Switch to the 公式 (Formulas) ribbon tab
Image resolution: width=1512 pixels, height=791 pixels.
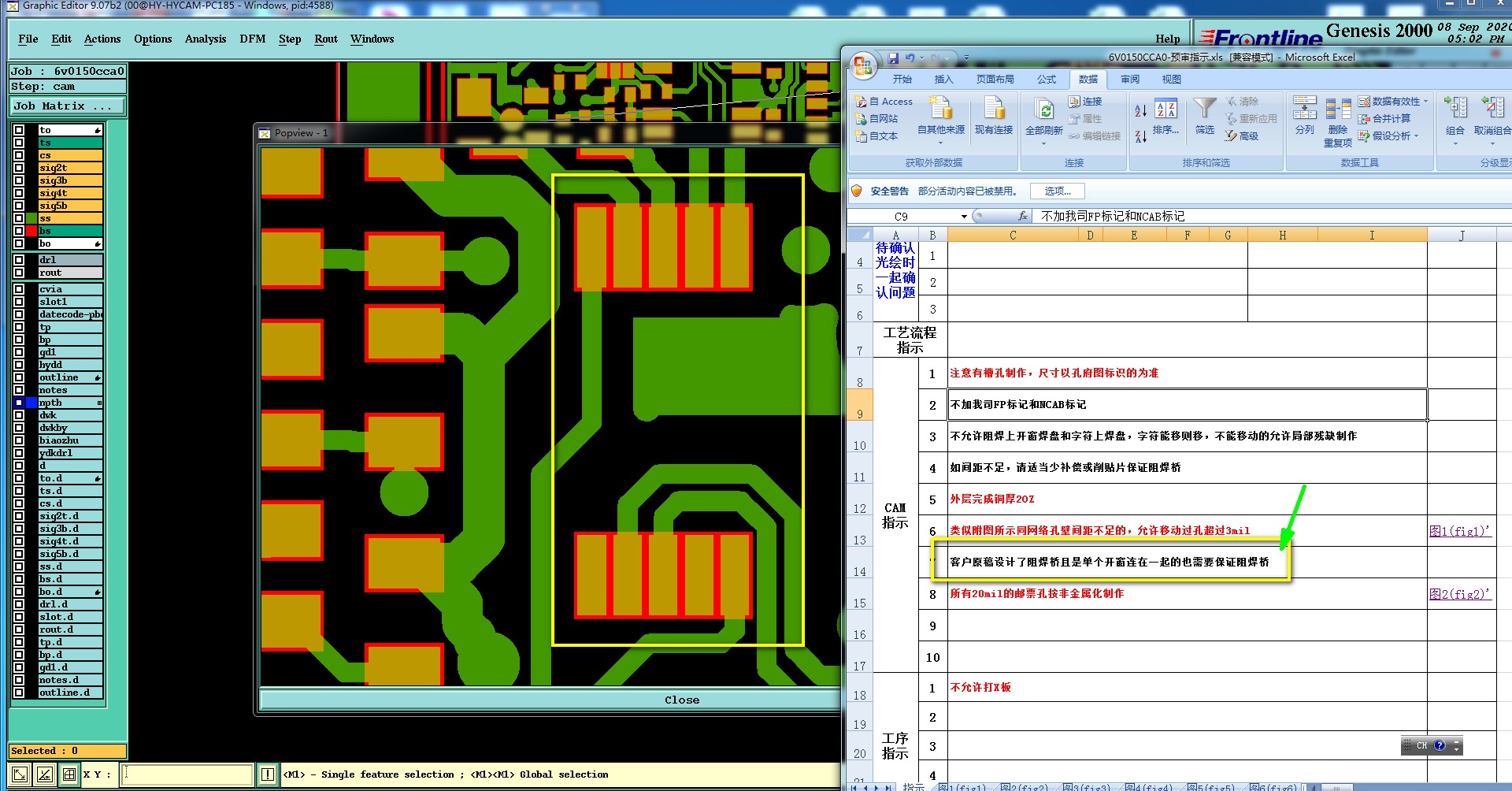tap(1047, 79)
